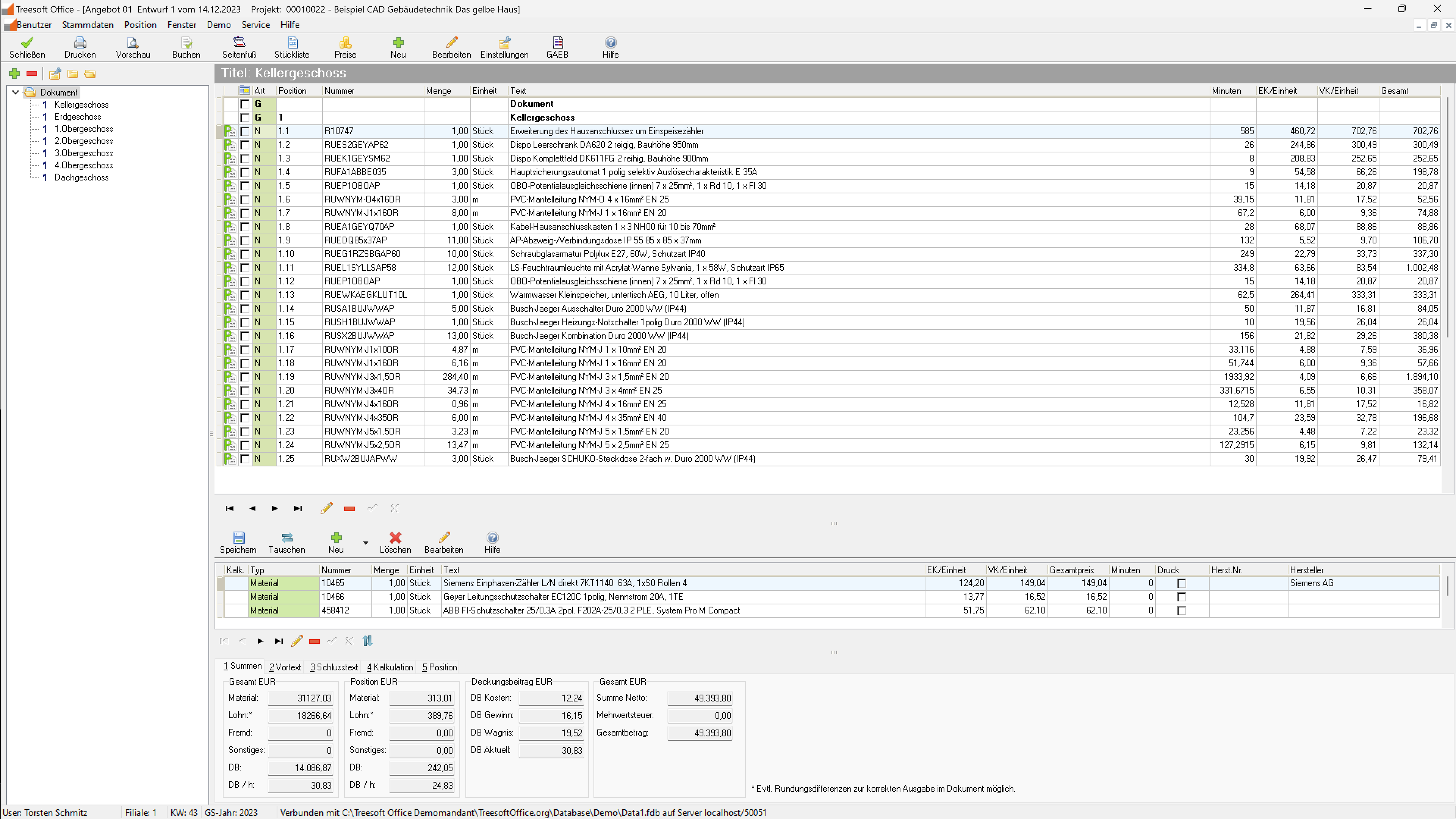Open the dropdown arrow next to lower Neu
Image resolution: width=1456 pixels, height=819 pixels.
pos(366,543)
